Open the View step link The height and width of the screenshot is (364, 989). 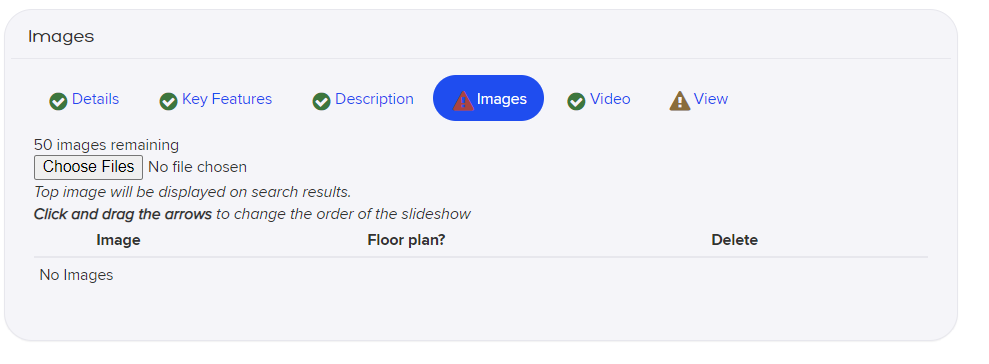(x=711, y=99)
